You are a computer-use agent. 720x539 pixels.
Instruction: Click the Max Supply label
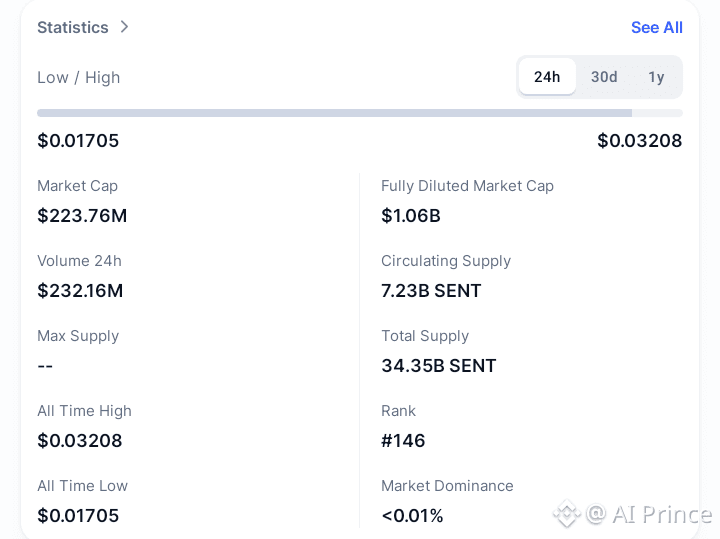pyautogui.click(x=78, y=336)
